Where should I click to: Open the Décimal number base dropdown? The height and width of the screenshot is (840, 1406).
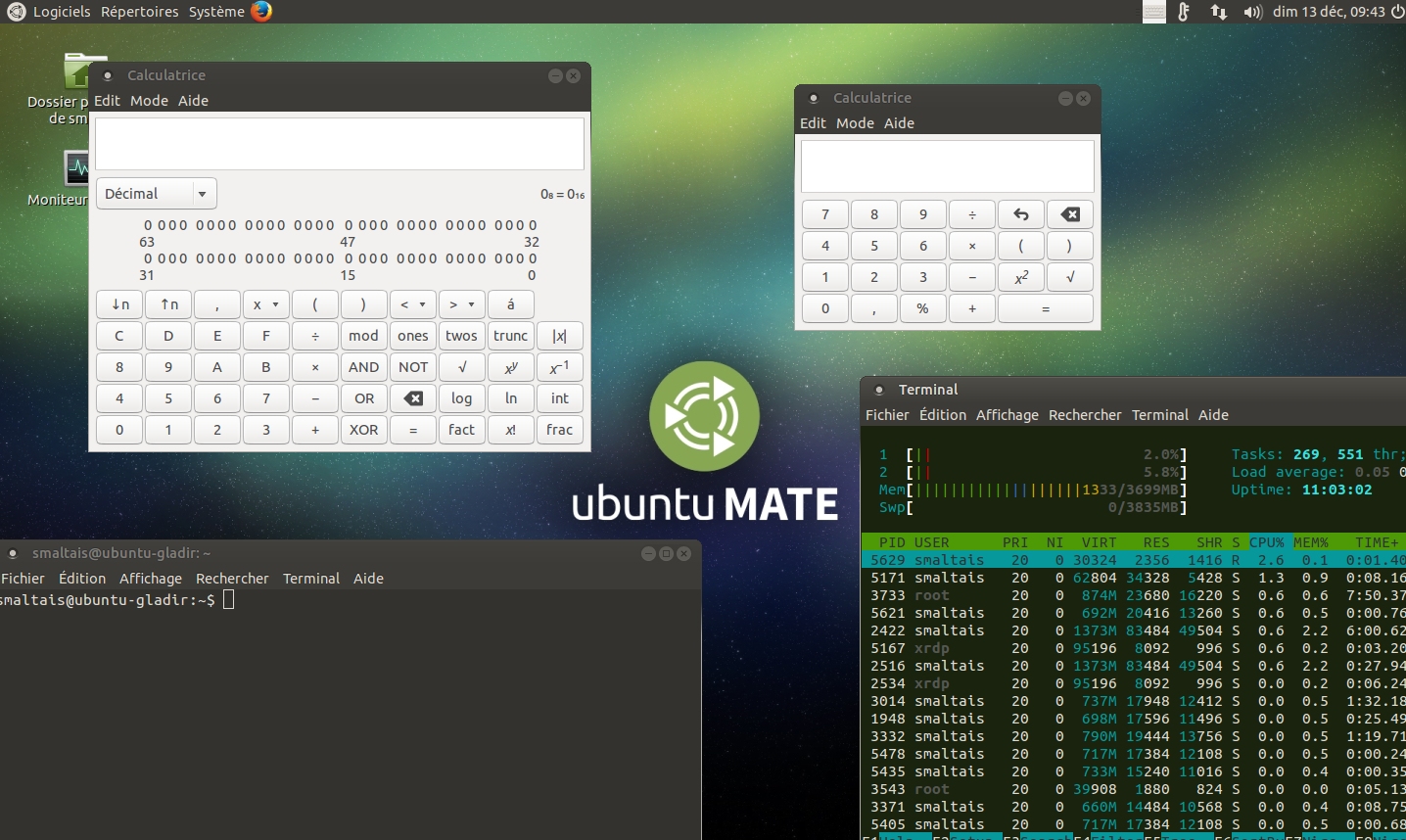156,194
